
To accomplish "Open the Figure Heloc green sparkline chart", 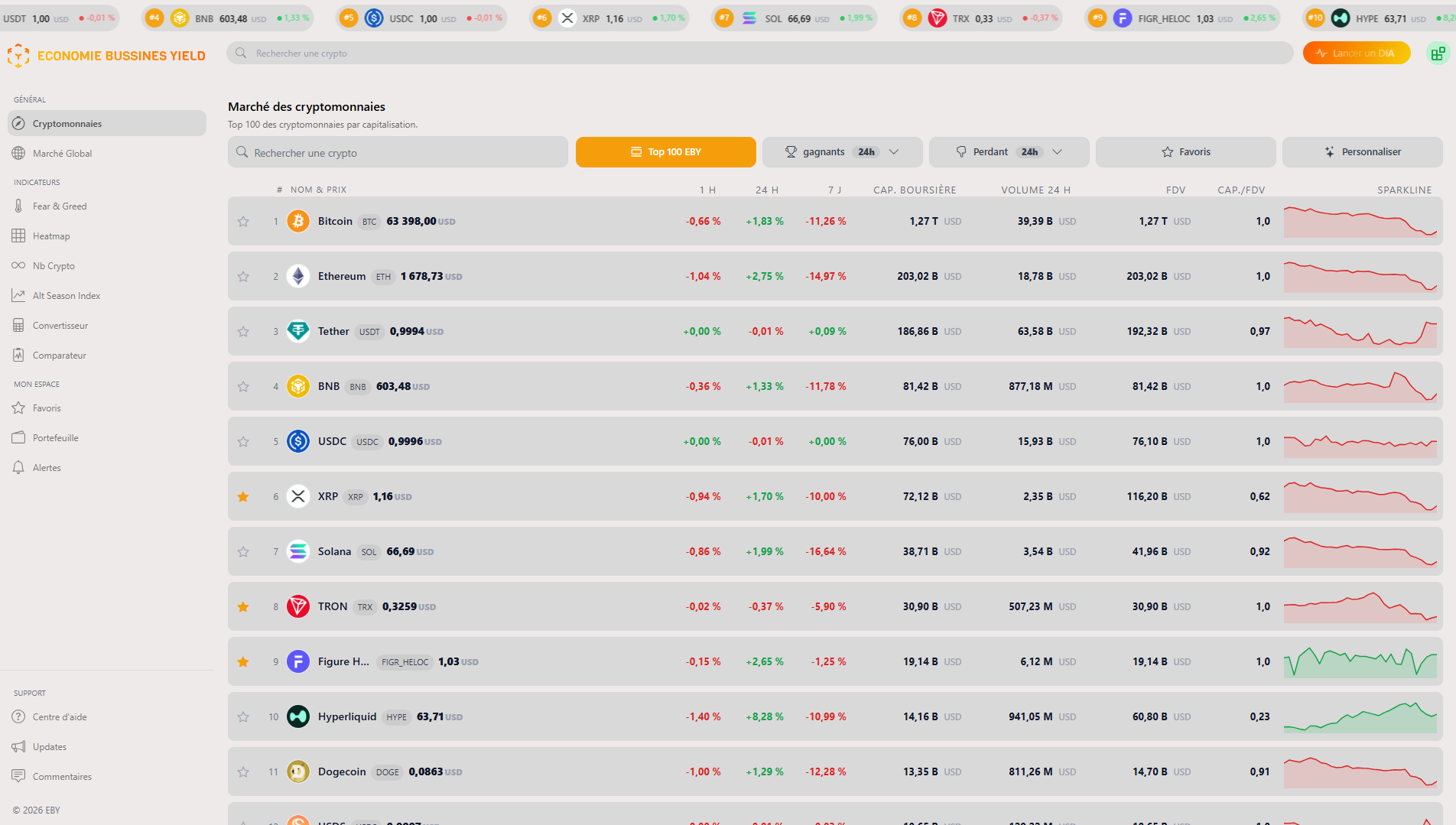I will [1360, 661].
